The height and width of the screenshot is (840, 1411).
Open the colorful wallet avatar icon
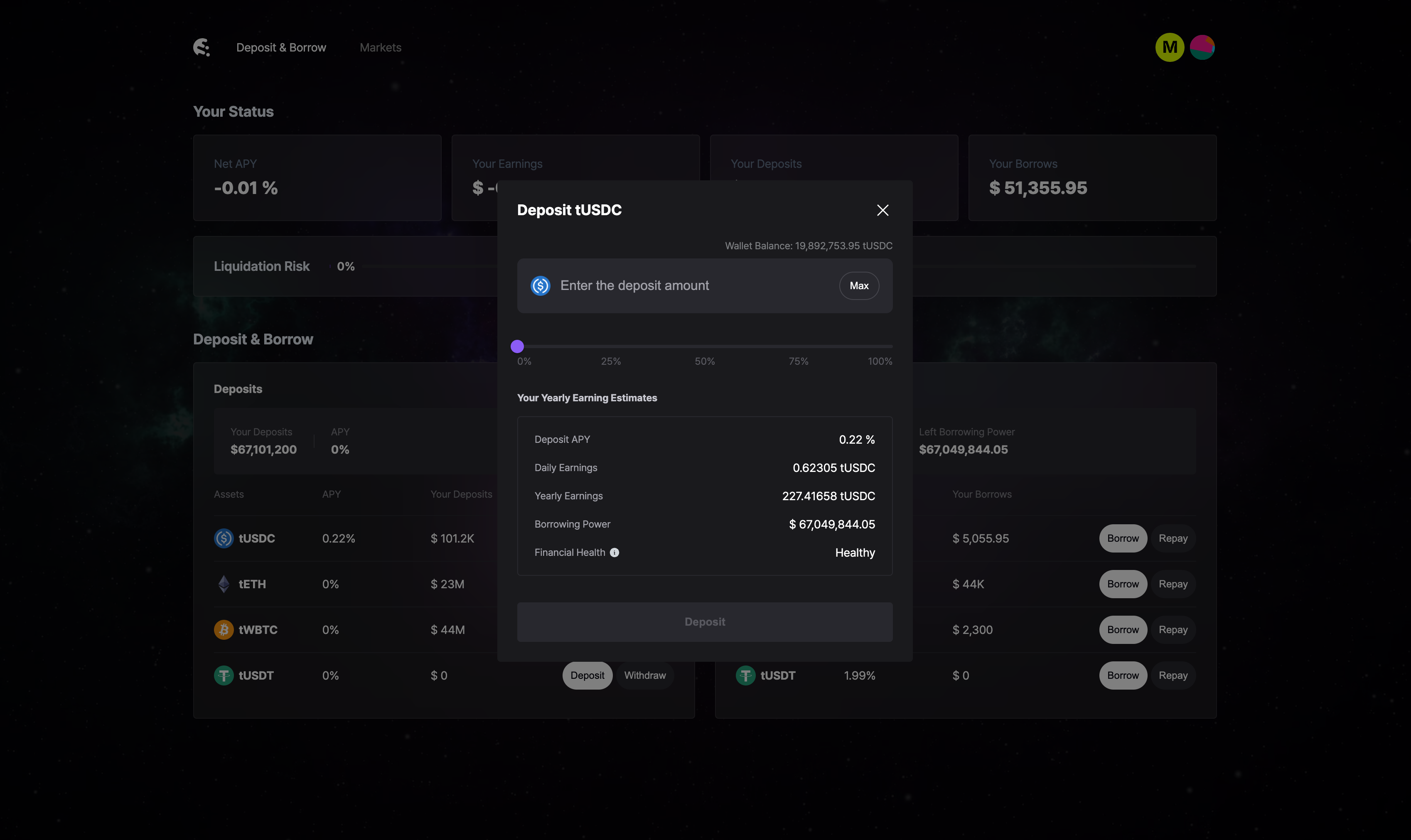pyautogui.click(x=1202, y=47)
